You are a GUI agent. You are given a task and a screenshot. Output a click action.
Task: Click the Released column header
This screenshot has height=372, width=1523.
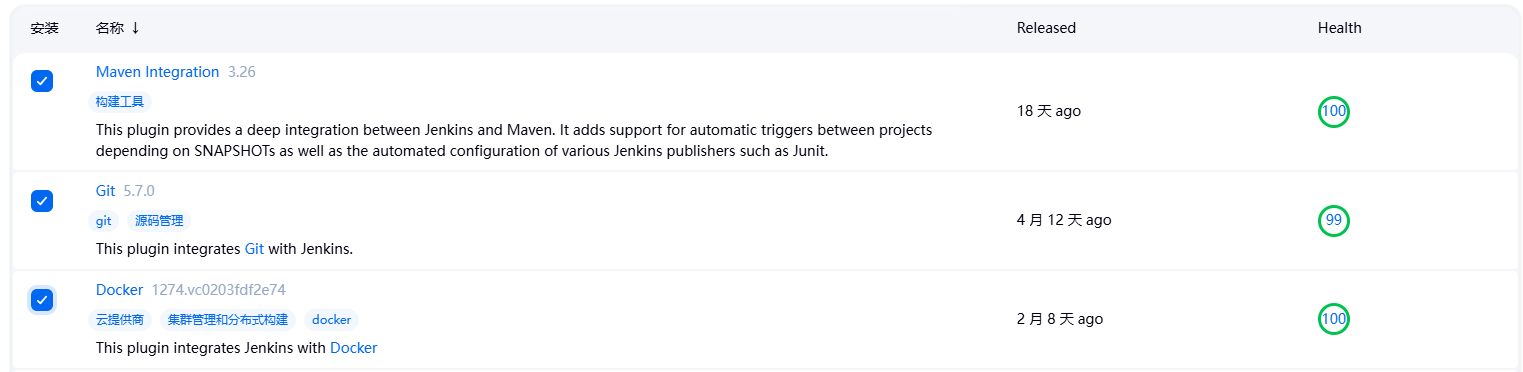tap(1046, 28)
